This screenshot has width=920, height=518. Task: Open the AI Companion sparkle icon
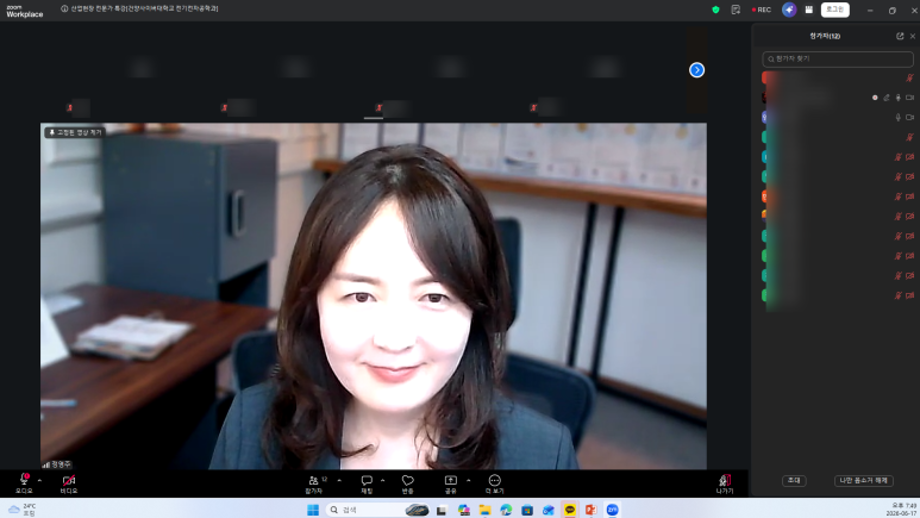(x=789, y=9)
